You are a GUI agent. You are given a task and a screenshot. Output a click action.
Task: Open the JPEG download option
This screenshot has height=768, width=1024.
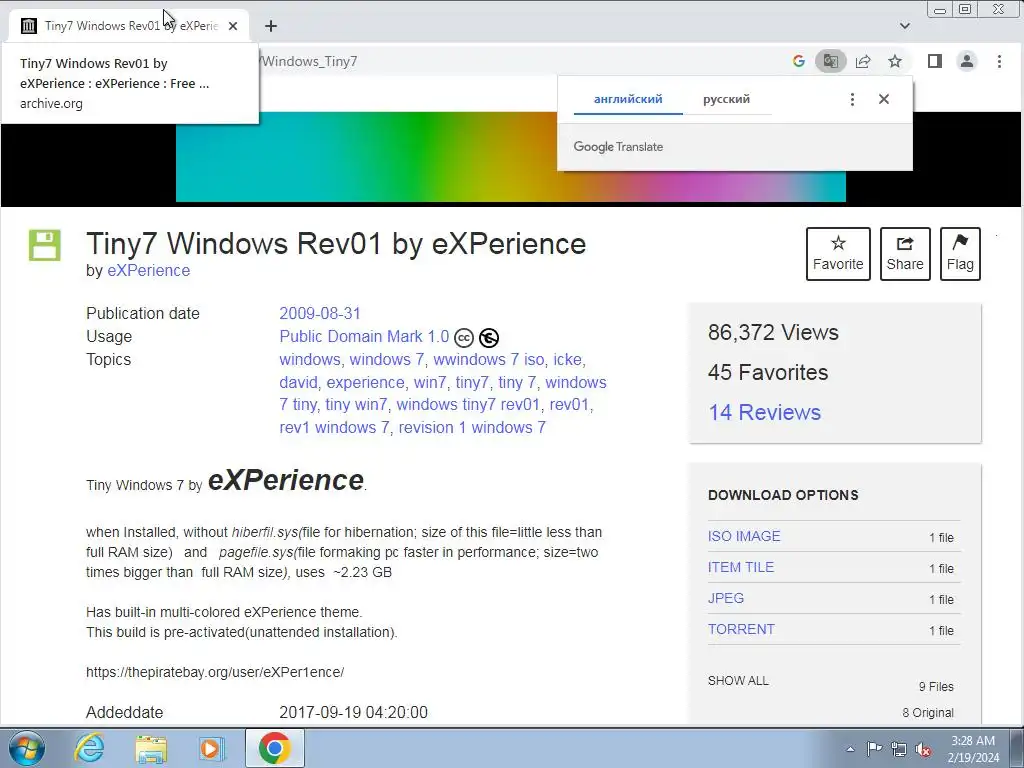(x=726, y=598)
